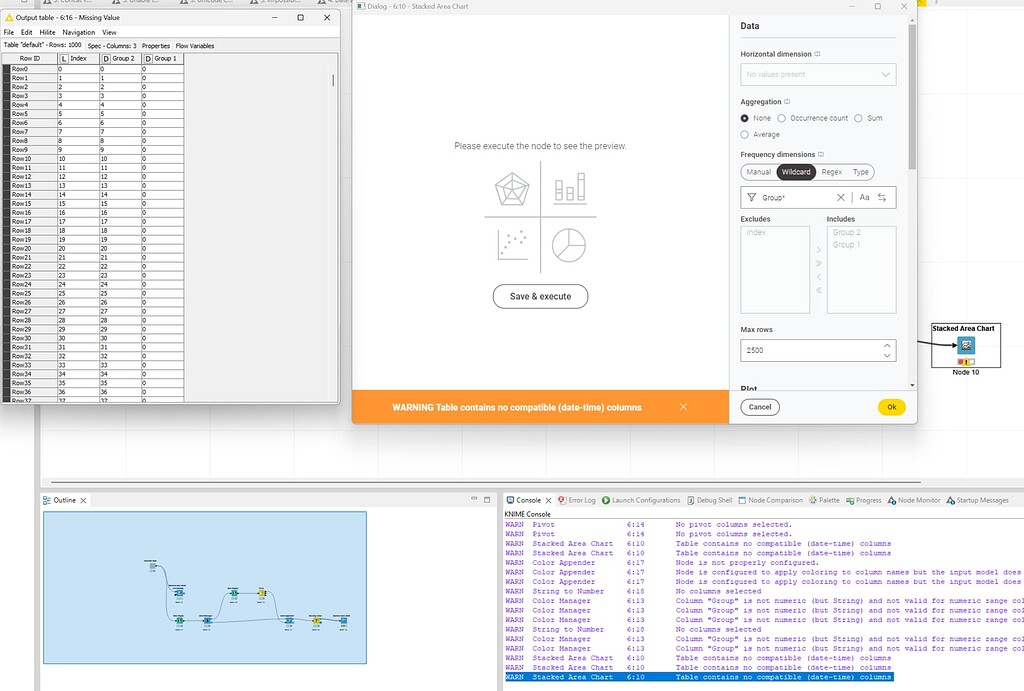Click the move all right double-chevron
Screen dimensions: 1024x691
tap(818, 263)
